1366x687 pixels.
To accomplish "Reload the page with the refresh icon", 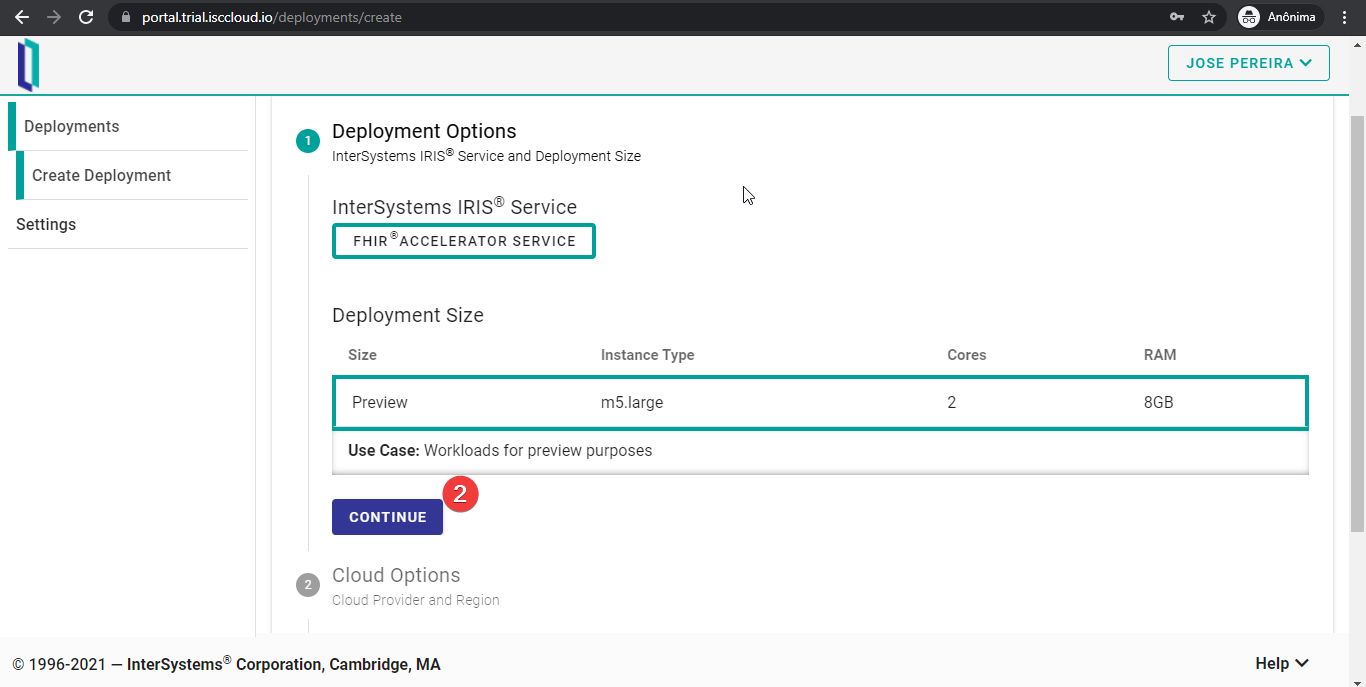I will click(86, 17).
